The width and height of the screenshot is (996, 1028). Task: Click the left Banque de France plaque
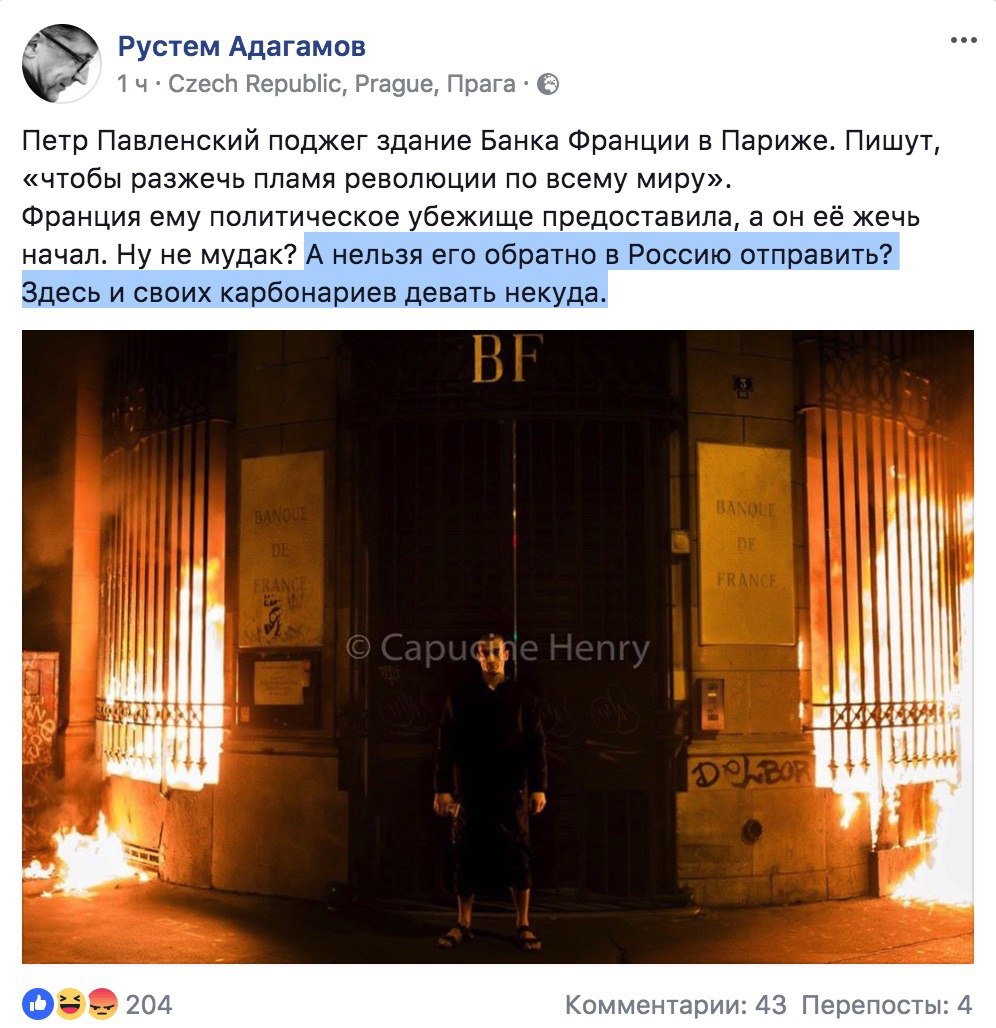tap(281, 549)
